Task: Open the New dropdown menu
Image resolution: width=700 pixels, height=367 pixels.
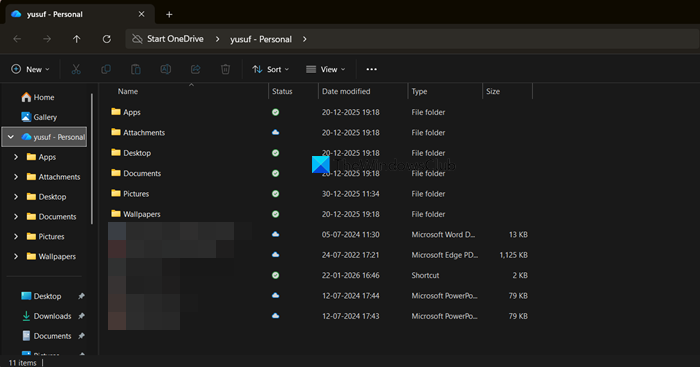Action: 30,69
